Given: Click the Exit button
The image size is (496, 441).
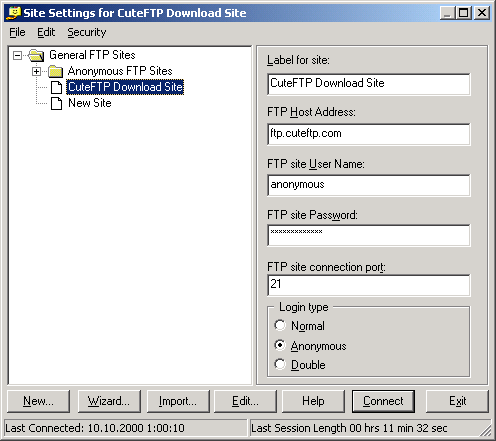Looking at the screenshot, I should pyautogui.click(x=457, y=401).
